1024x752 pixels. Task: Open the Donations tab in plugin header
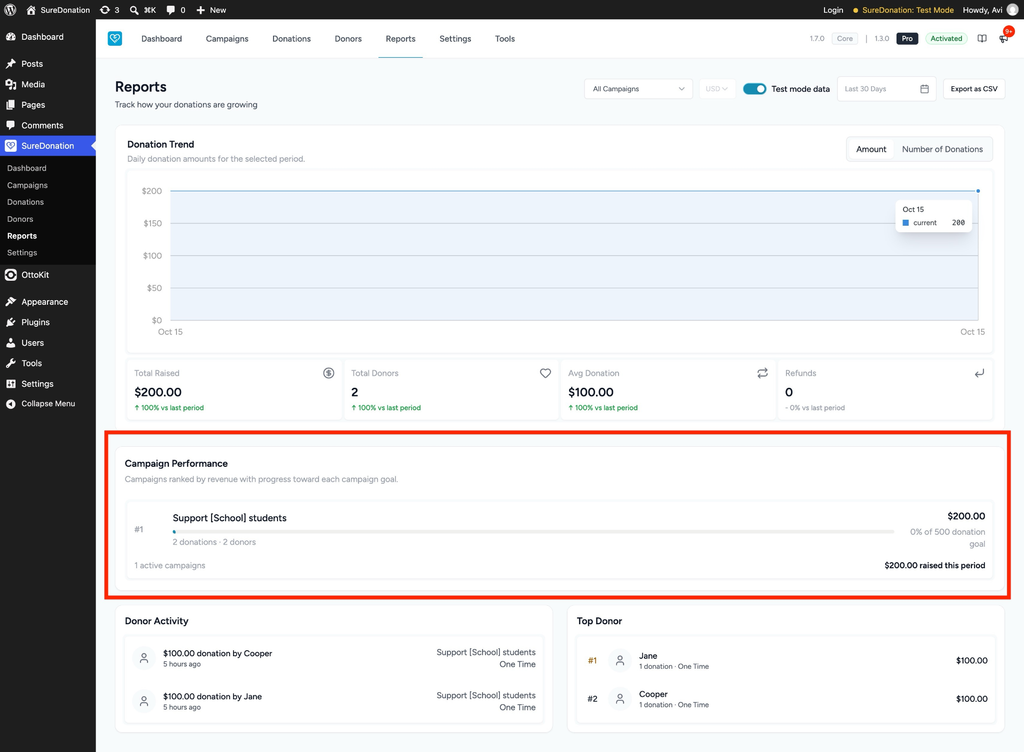click(291, 39)
